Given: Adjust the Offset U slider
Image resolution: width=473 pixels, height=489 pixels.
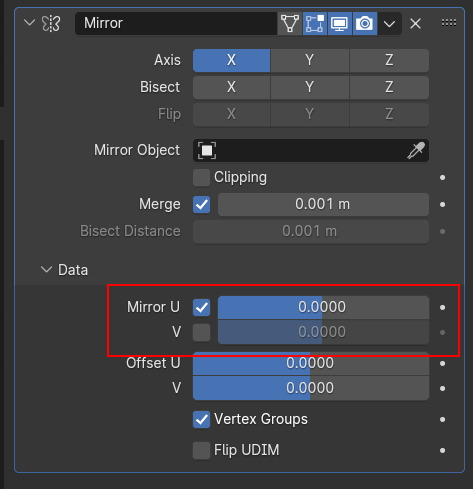Looking at the screenshot, I should (x=311, y=363).
